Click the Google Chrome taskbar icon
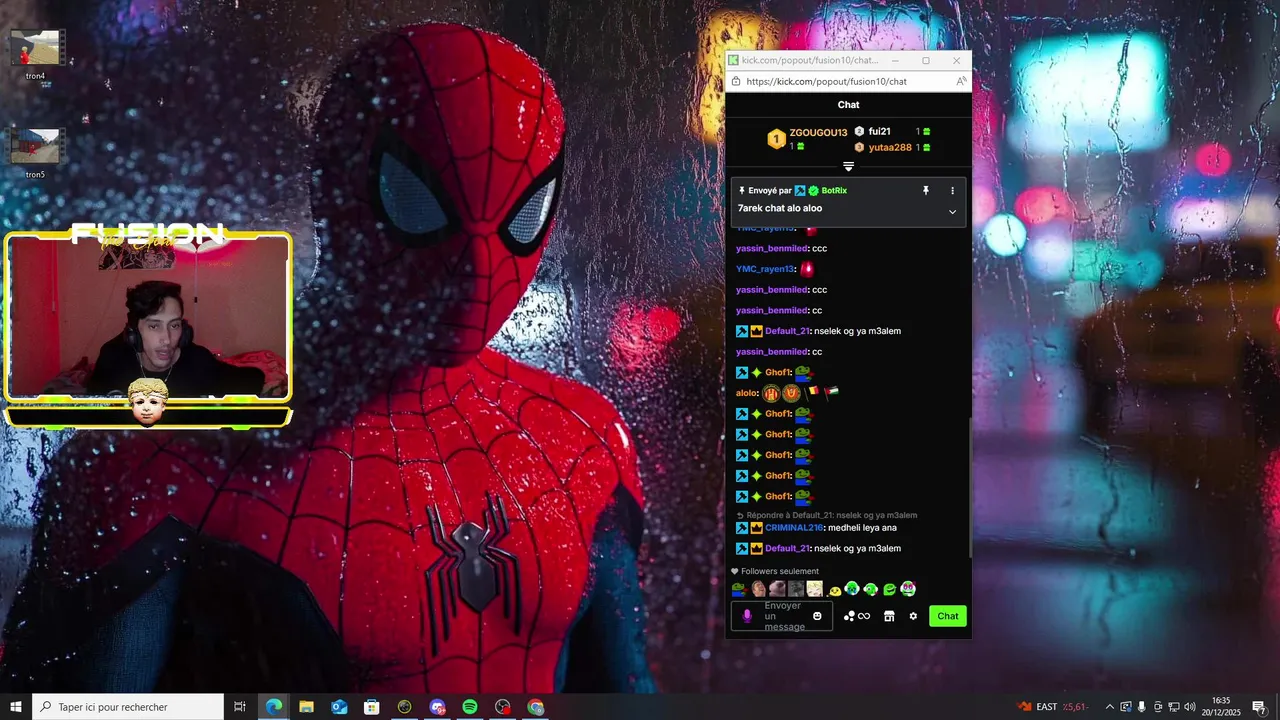The height and width of the screenshot is (720, 1280). [536, 707]
